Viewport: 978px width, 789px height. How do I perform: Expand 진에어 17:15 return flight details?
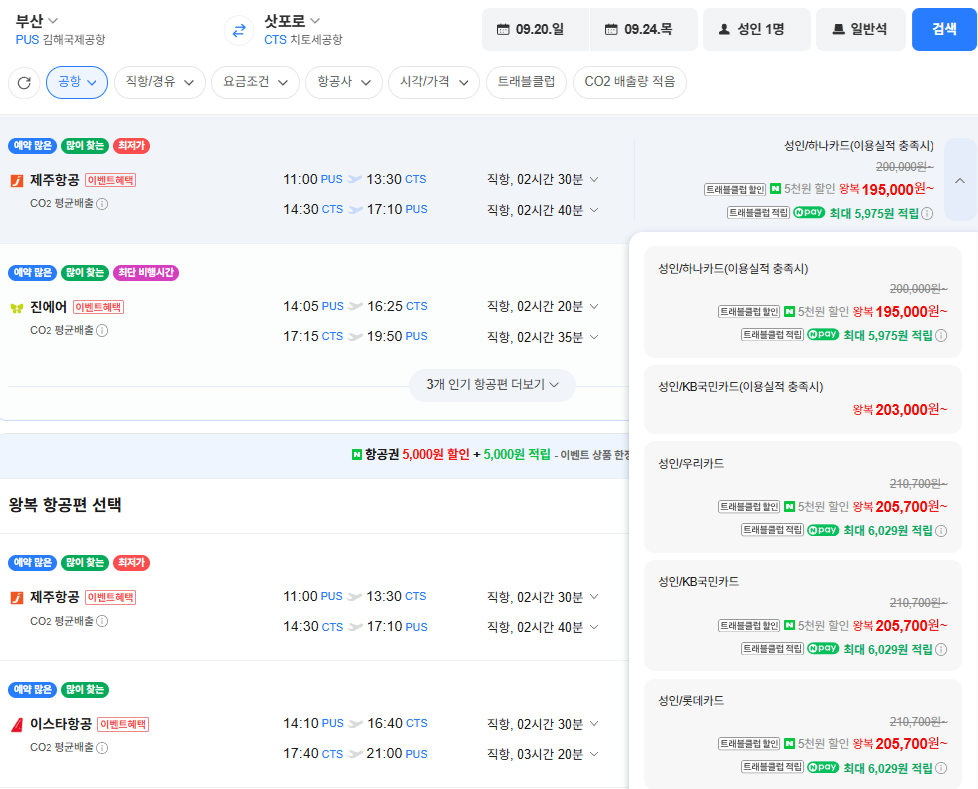point(594,337)
